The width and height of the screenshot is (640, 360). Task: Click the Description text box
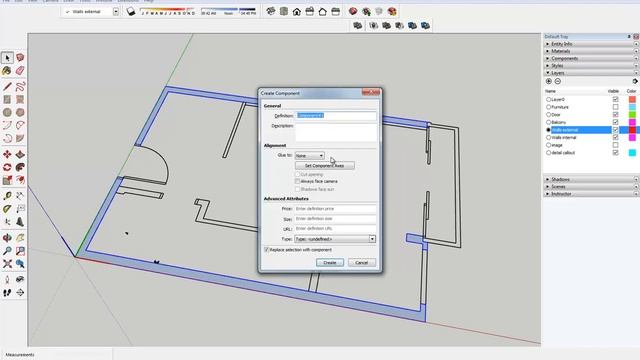(x=335, y=132)
